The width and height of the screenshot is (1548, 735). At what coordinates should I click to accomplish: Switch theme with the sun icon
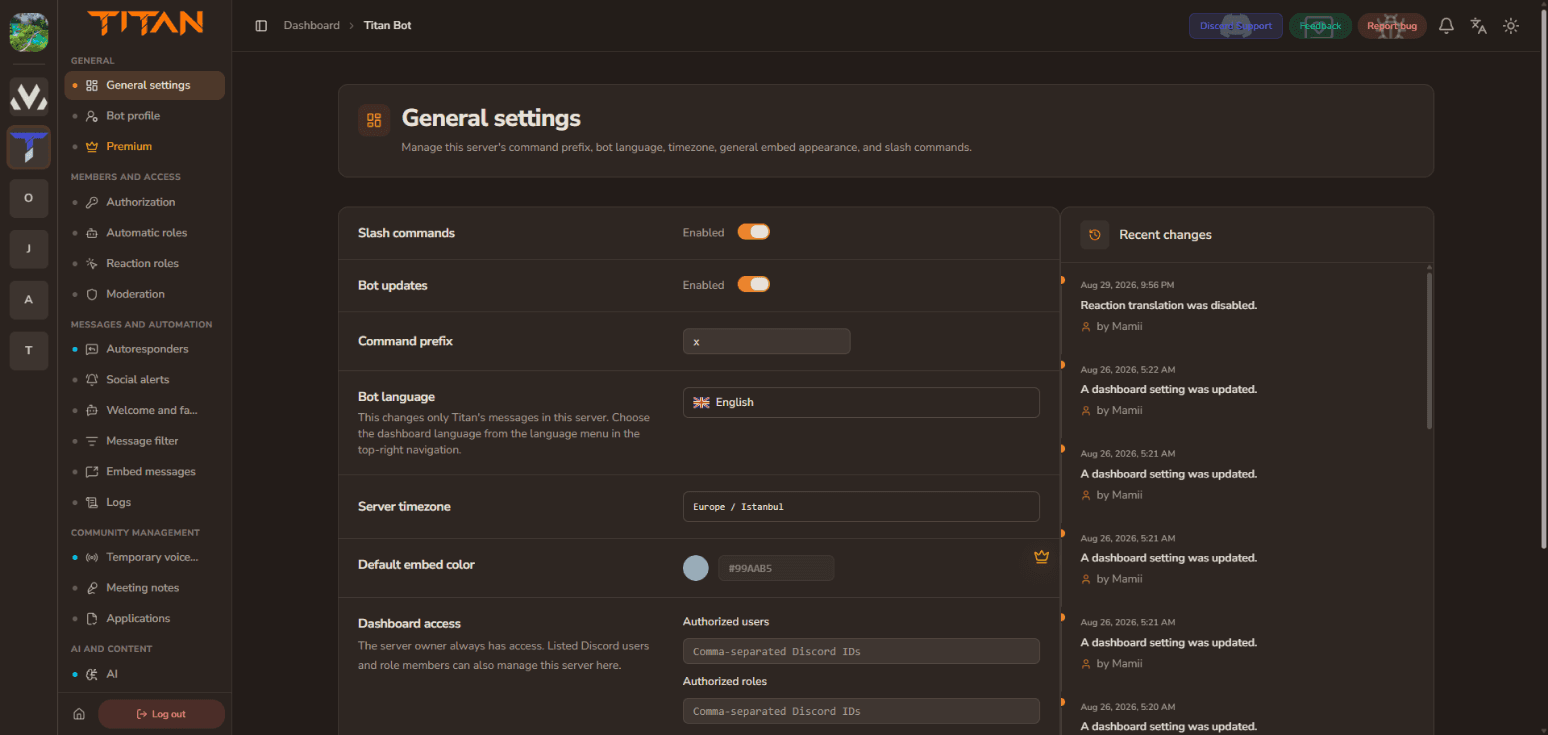(1511, 26)
